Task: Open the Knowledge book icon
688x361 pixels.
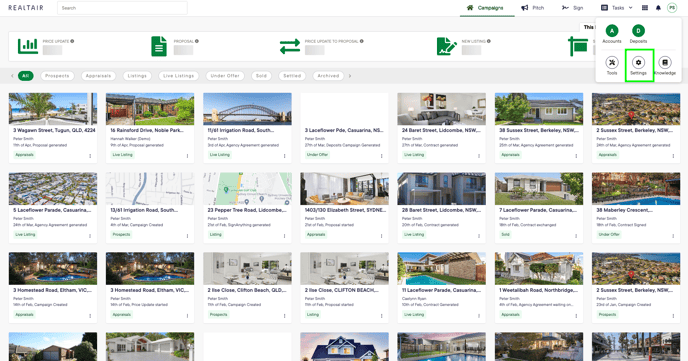Action: click(x=665, y=62)
